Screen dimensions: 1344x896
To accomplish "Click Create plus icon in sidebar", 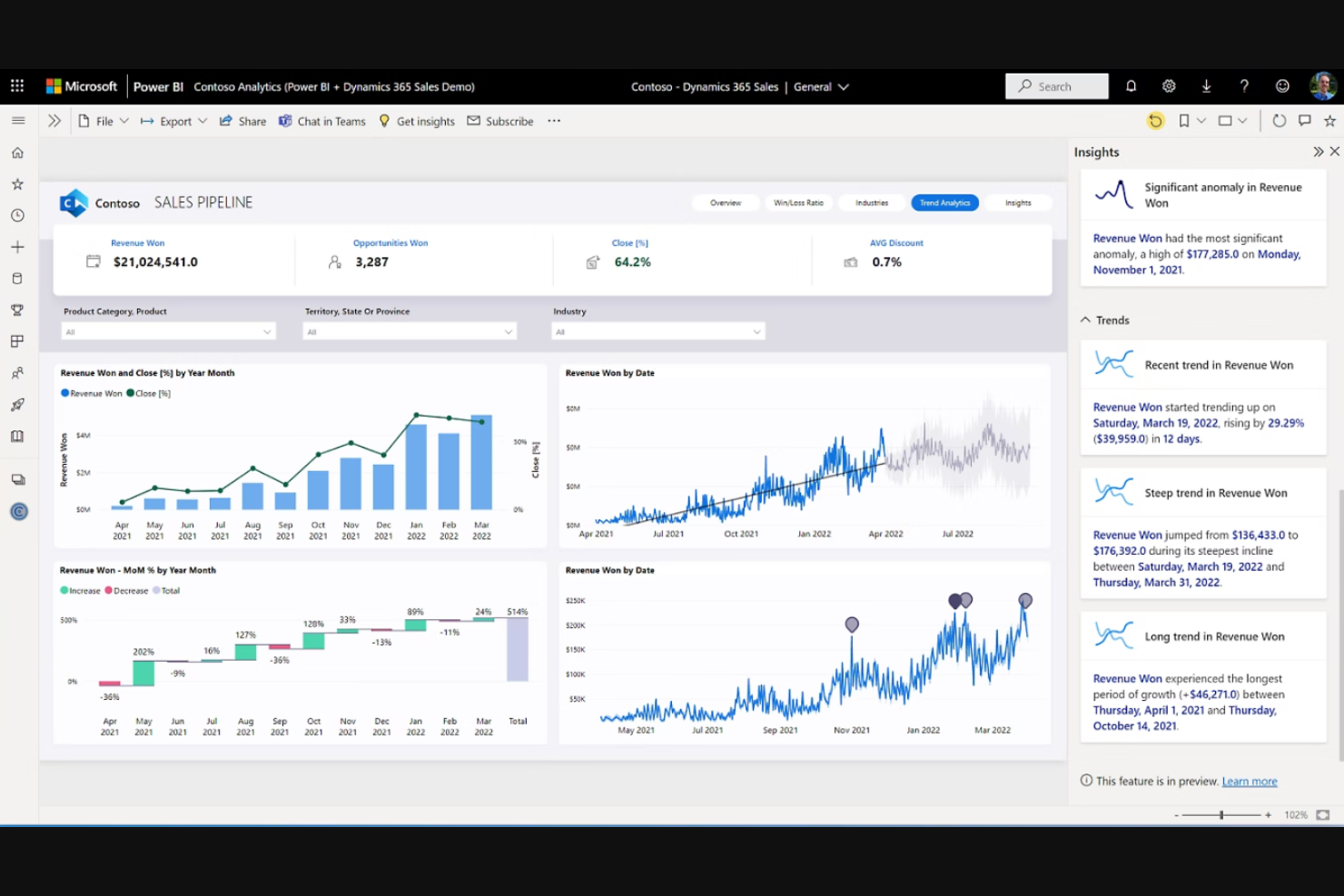I will (x=17, y=247).
